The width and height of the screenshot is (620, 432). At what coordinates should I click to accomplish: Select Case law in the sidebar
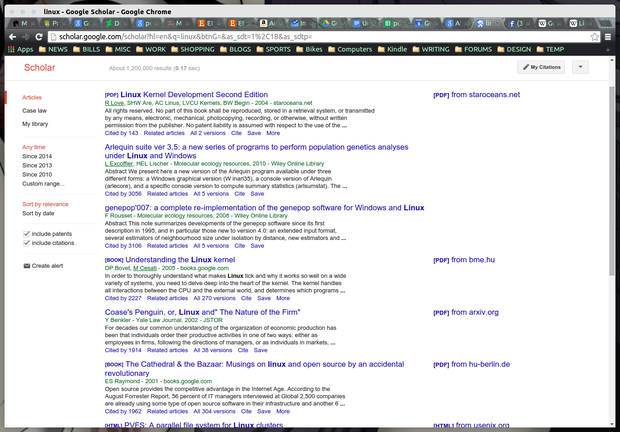point(34,111)
